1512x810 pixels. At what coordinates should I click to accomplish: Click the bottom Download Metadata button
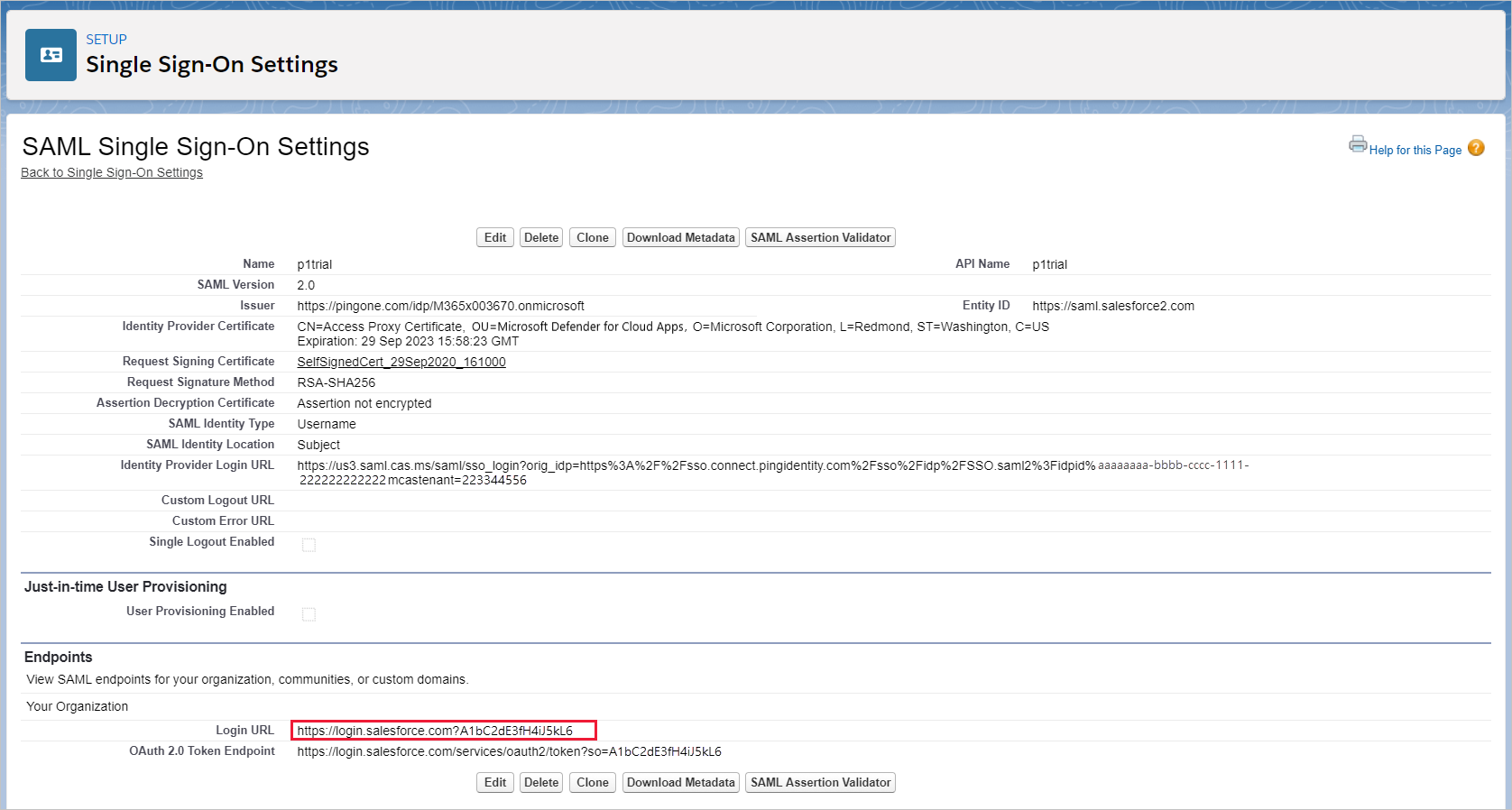[680, 782]
